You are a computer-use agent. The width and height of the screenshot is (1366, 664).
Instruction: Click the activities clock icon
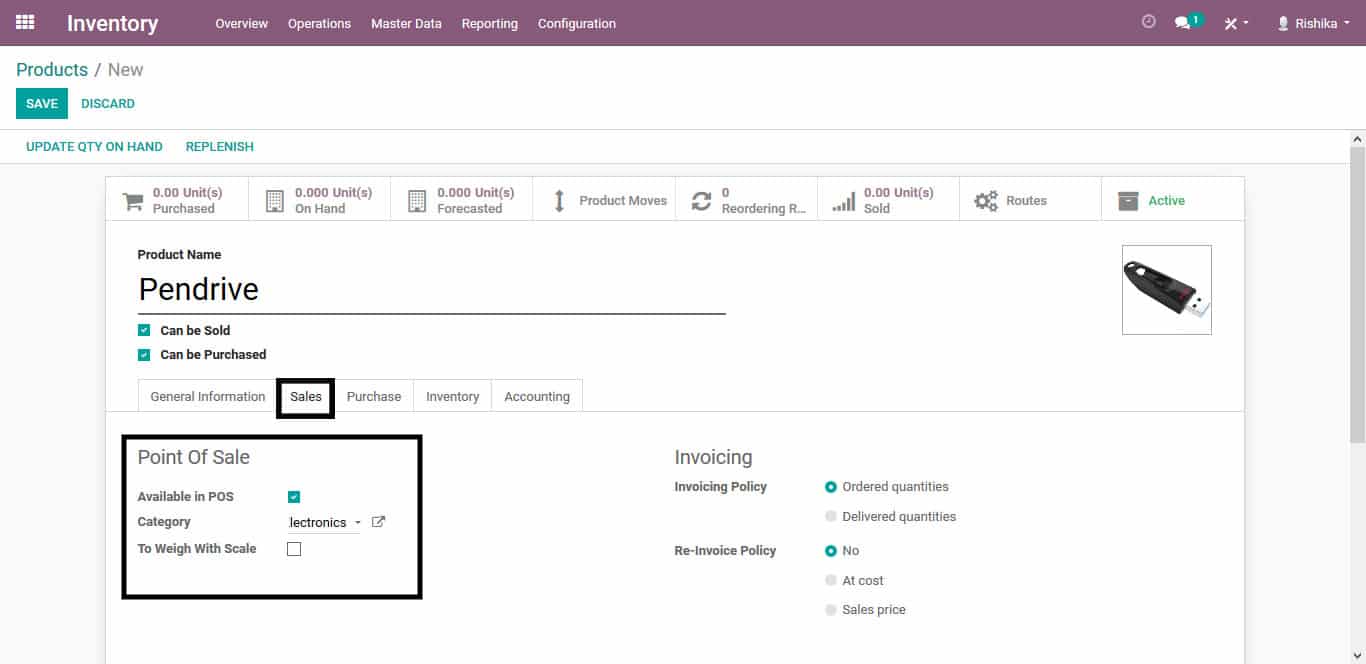1148,22
